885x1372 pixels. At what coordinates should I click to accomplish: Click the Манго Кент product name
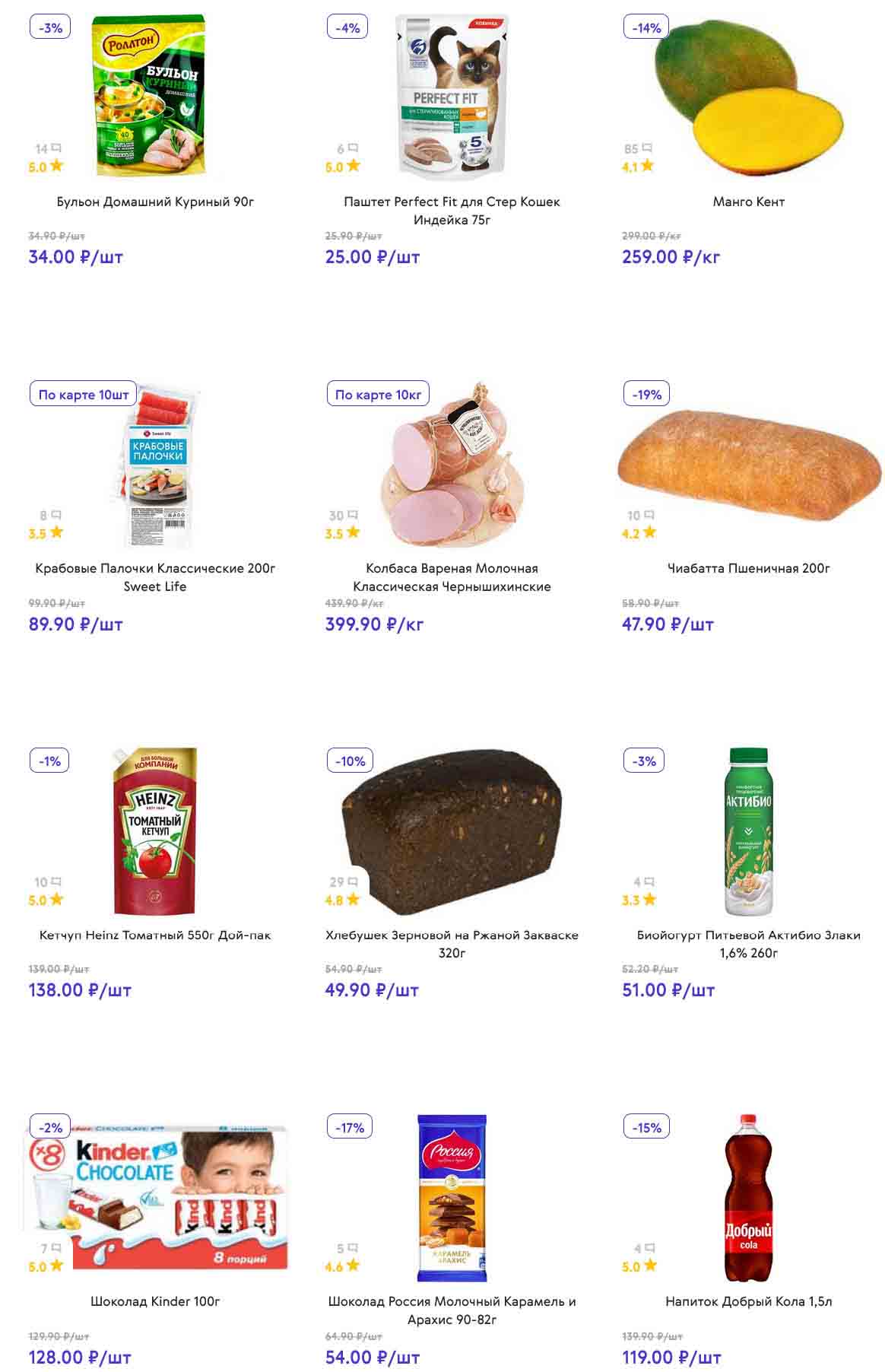(x=748, y=202)
